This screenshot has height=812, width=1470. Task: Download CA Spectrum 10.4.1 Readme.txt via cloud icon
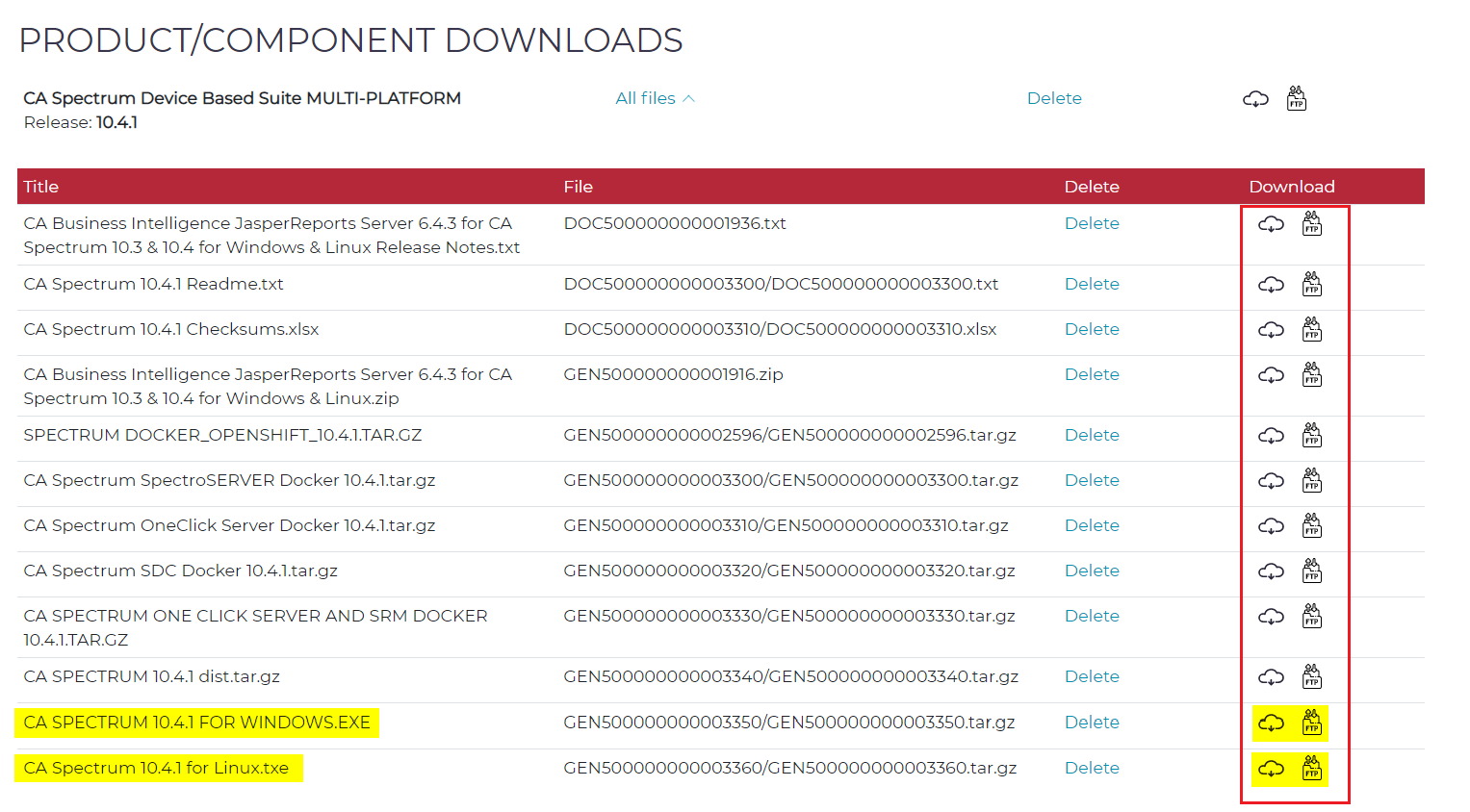click(x=1271, y=285)
